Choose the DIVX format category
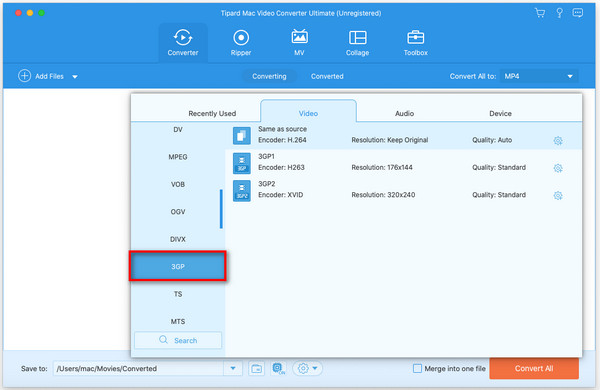Image resolution: width=600 pixels, height=390 pixels. pyautogui.click(x=178, y=239)
